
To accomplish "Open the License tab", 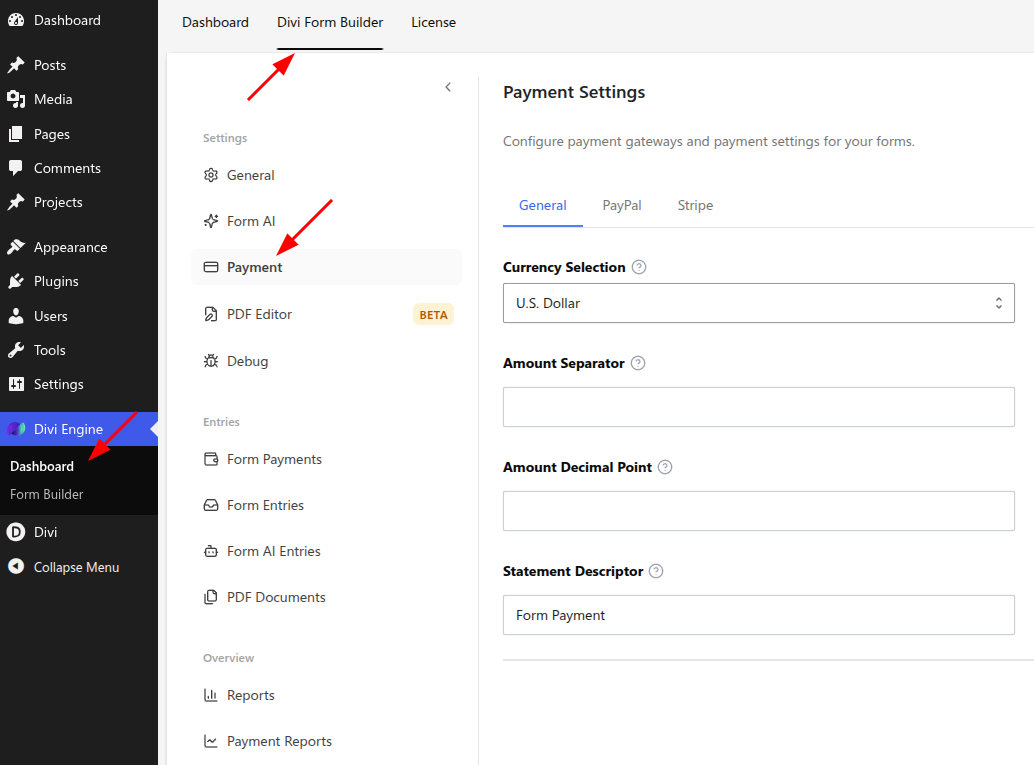I will 433,22.
